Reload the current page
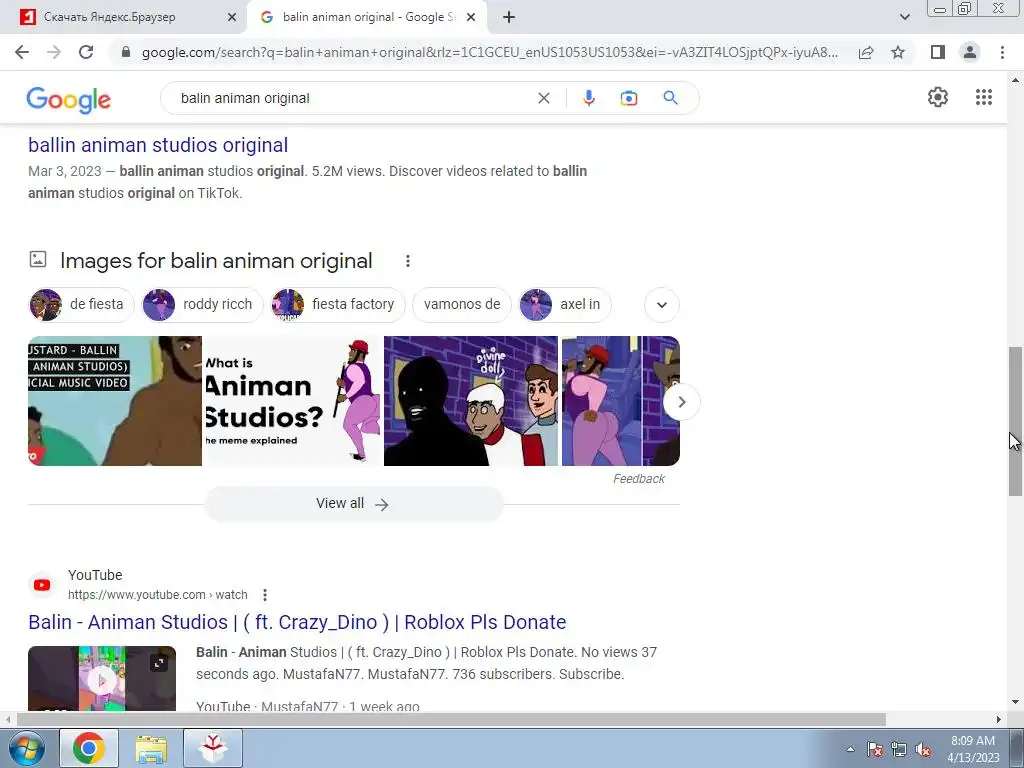The width and height of the screenshot is (1024, 768). 86,52
